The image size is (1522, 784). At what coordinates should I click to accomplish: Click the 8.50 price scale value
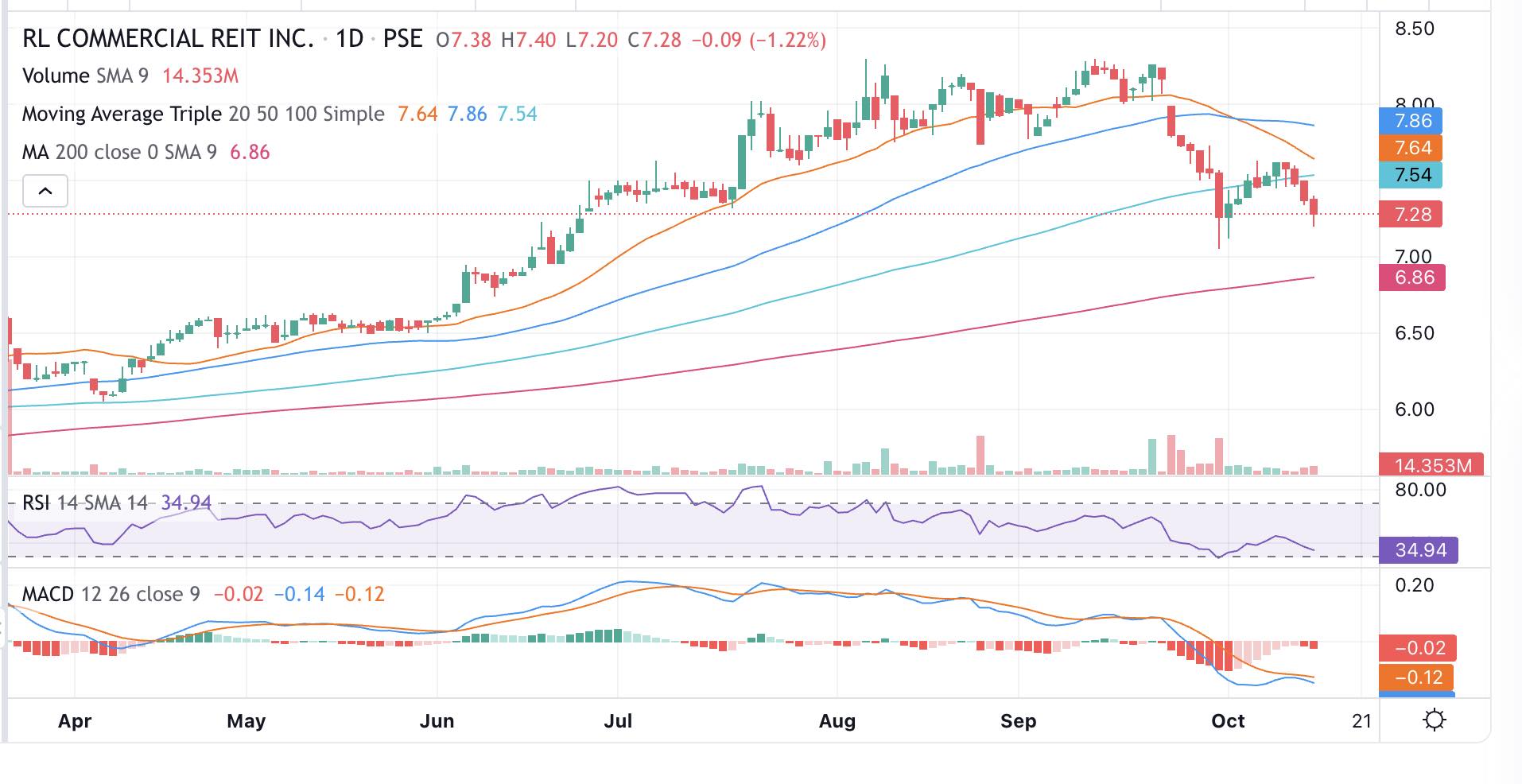(x=1415, y=29)
